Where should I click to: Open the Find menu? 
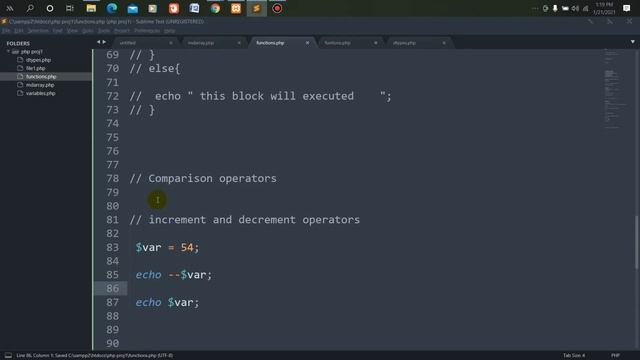58,31
